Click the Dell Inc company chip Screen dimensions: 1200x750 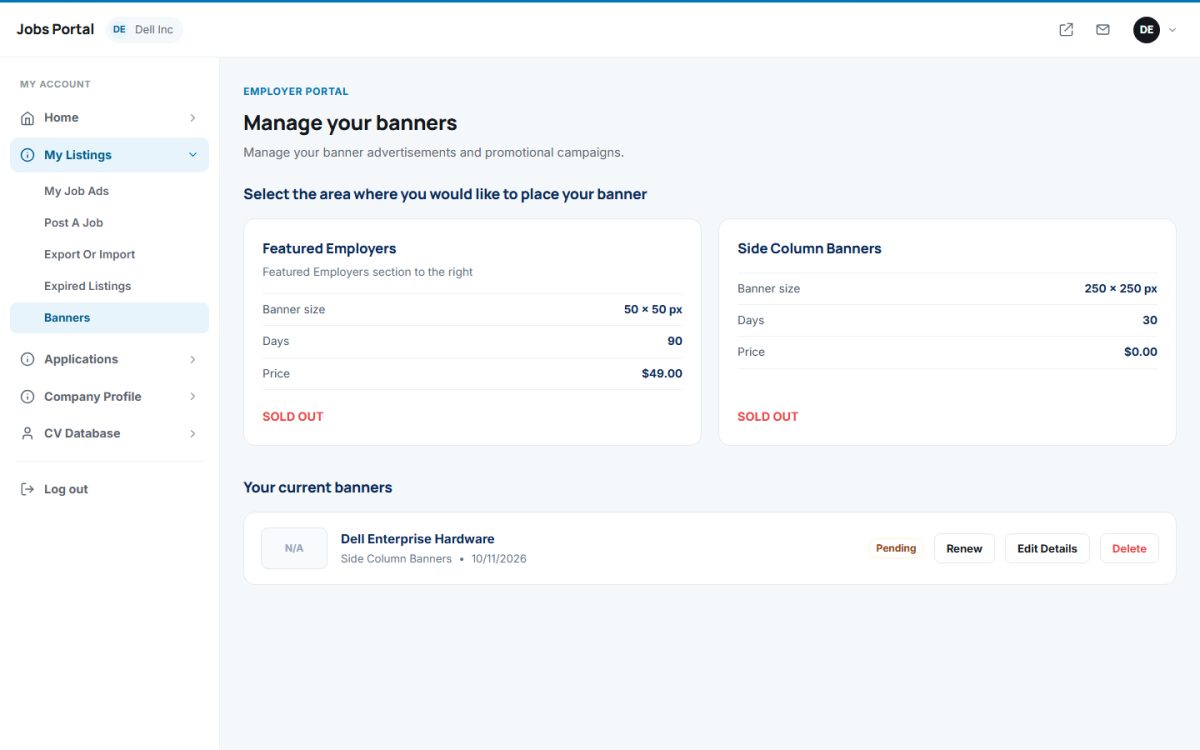click(144, 30)
